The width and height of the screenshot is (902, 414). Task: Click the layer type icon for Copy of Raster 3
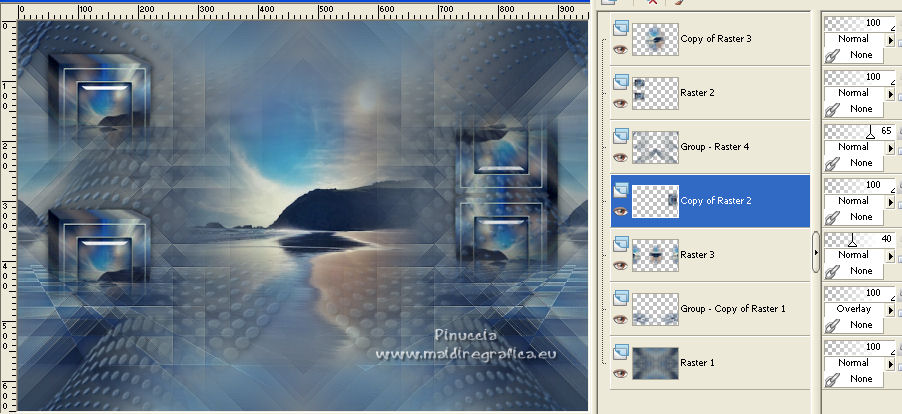pyautogui.click(x=621, y=28)
